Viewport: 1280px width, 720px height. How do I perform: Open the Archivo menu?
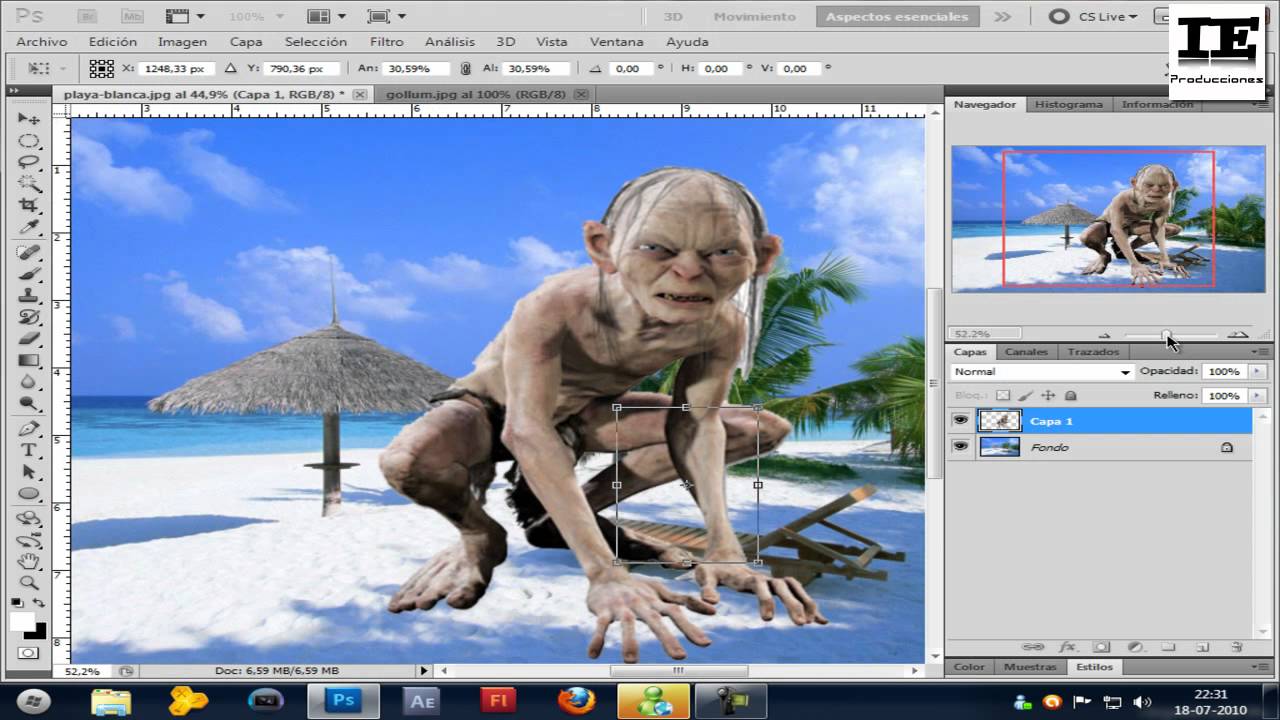[x=42, y=42]
